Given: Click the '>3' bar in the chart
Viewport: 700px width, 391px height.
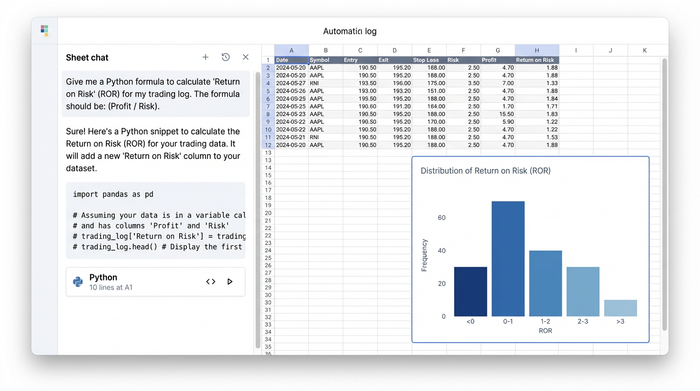Looking at the screenshot, I should point(621,308).
